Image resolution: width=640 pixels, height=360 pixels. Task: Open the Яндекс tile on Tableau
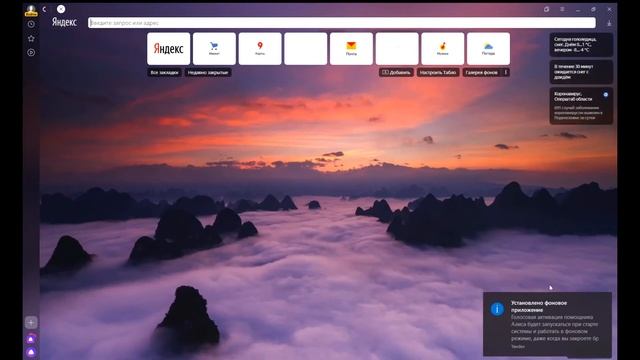coord(169,49)
